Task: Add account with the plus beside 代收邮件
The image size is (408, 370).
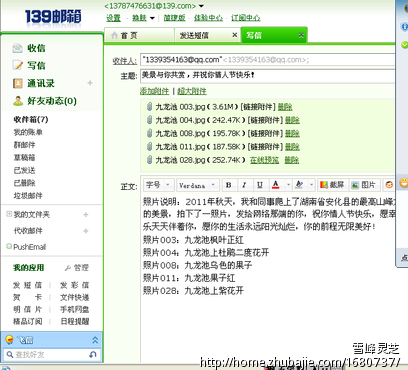Action: tap(86, 231)
